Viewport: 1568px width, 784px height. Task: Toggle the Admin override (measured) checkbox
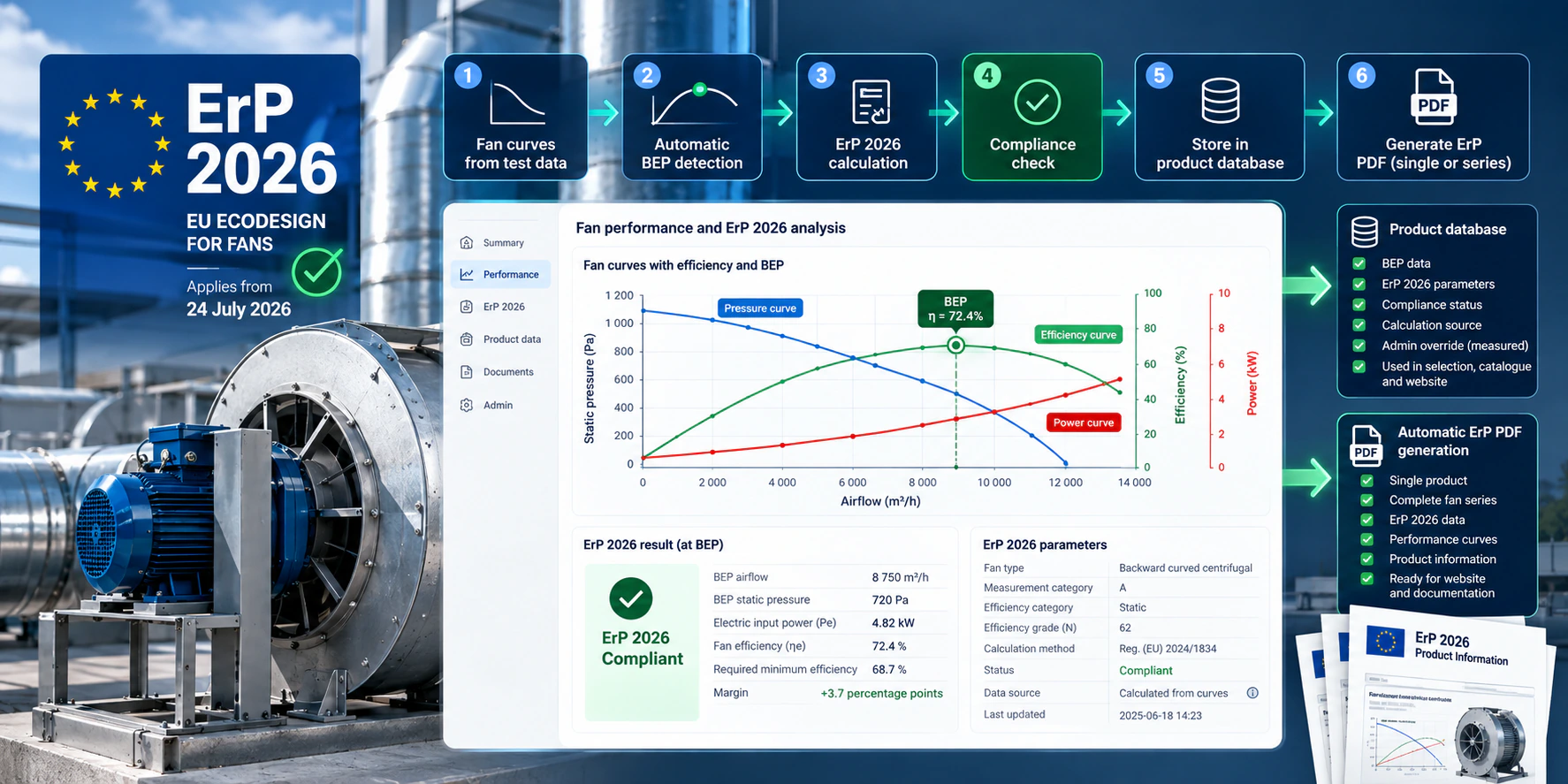tap(1359, 346)
